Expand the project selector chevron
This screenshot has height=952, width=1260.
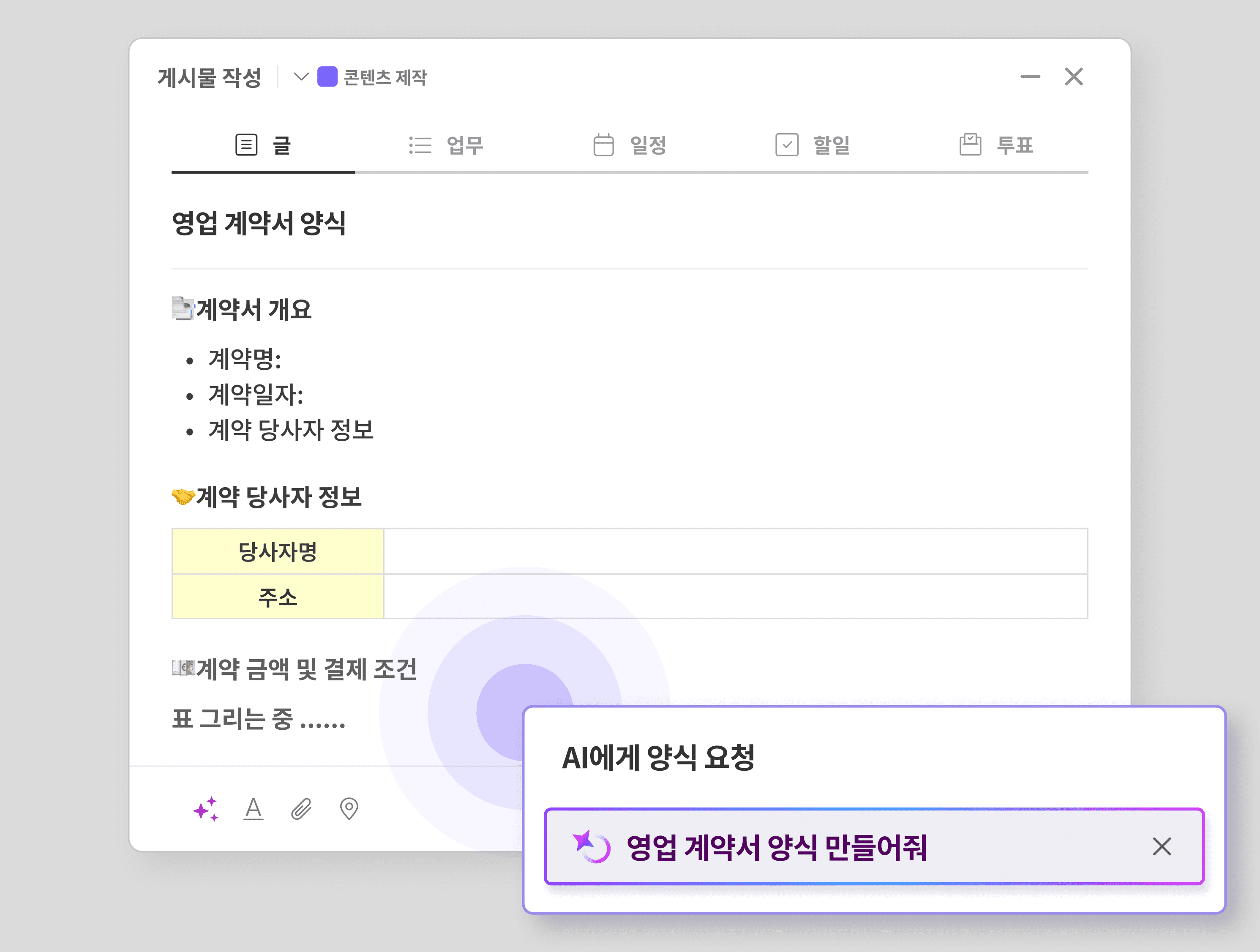(301, 76)
